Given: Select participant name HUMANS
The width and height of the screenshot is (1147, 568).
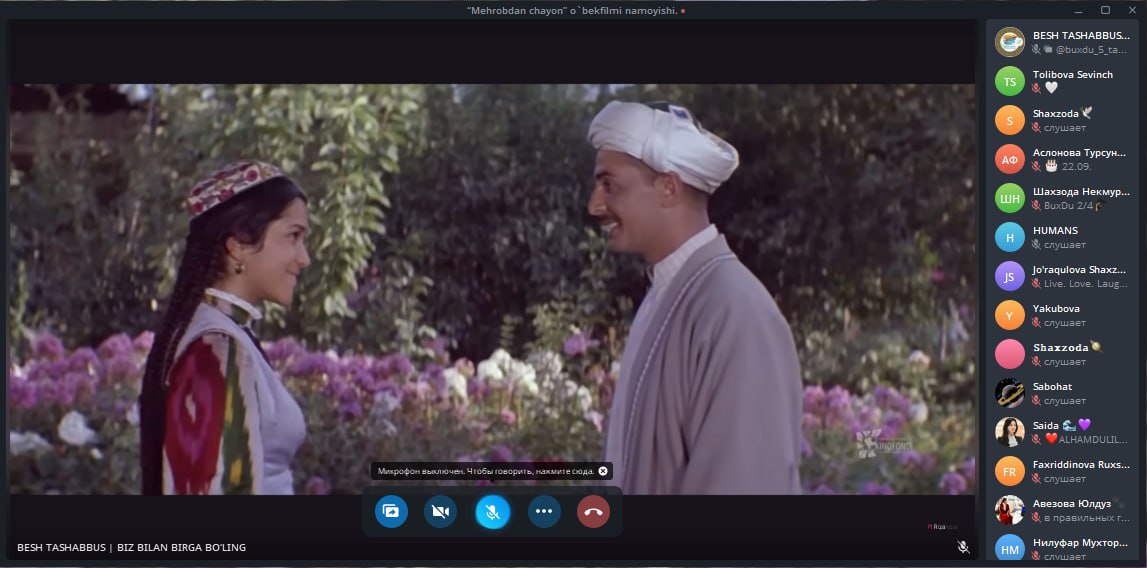Looking at the screenshot, I should click(1056, 231).
